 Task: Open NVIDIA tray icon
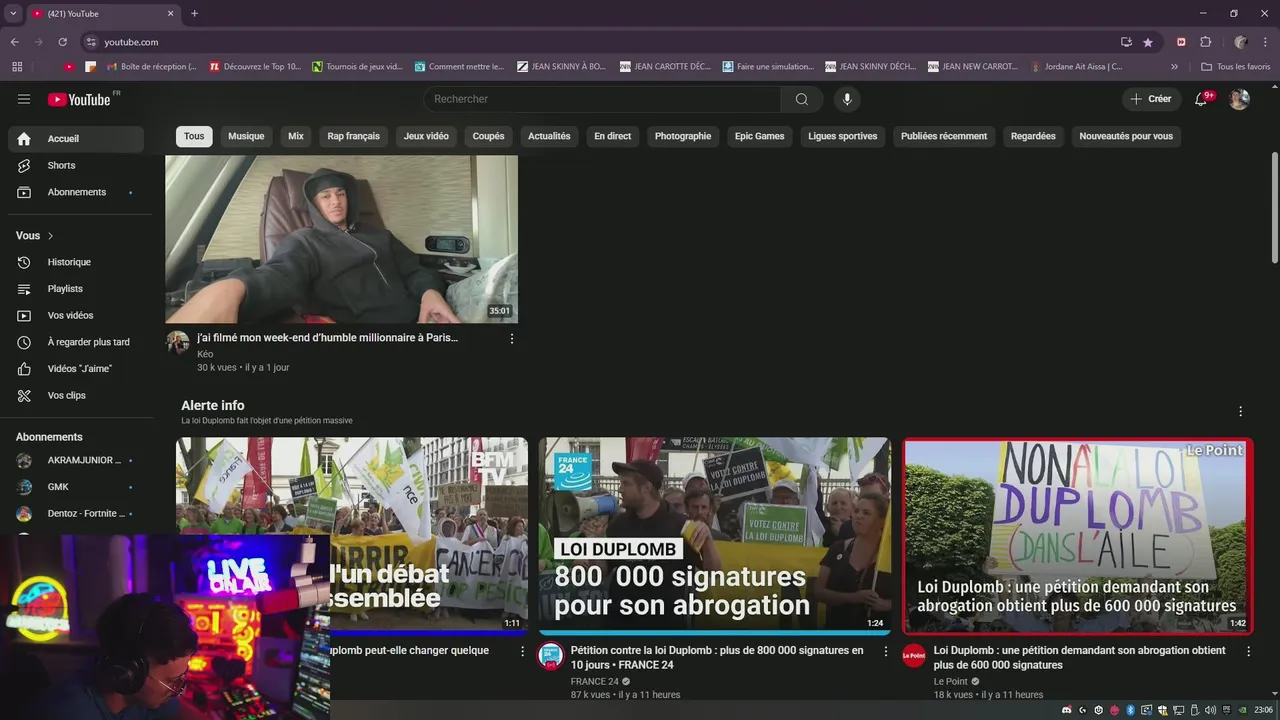(x=1243, y=710)
